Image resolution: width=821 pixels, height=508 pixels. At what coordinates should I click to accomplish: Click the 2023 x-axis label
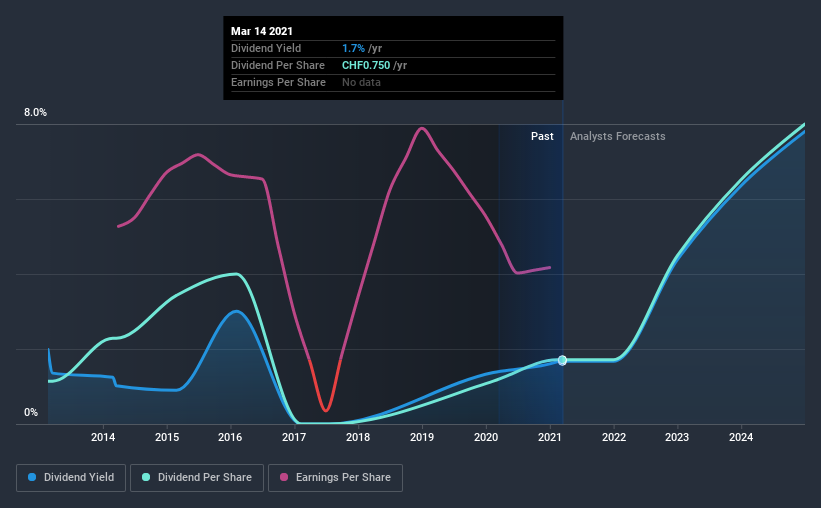point(677,437)
